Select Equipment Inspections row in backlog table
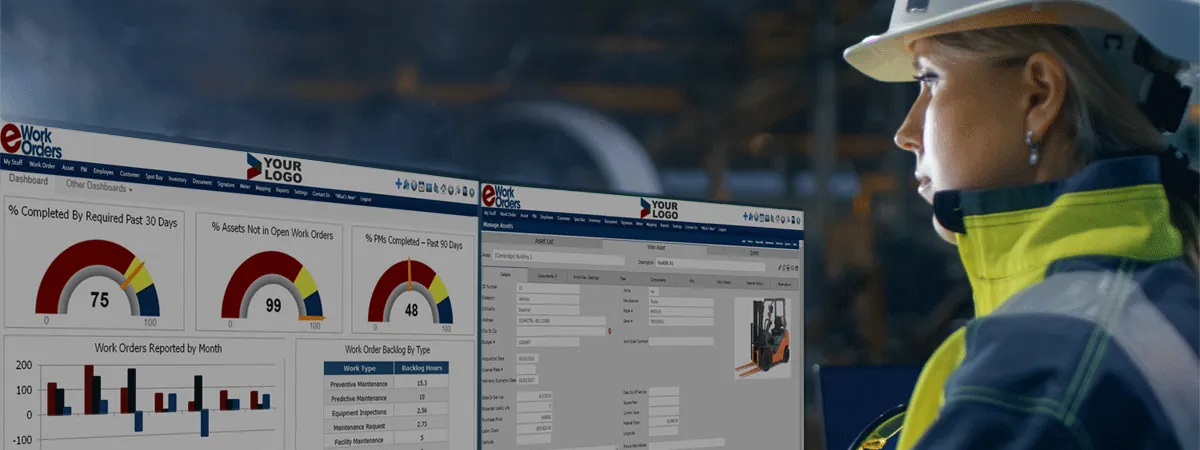Image resolution: width=1200 pixels, height=450 pixels. (387, 411)
